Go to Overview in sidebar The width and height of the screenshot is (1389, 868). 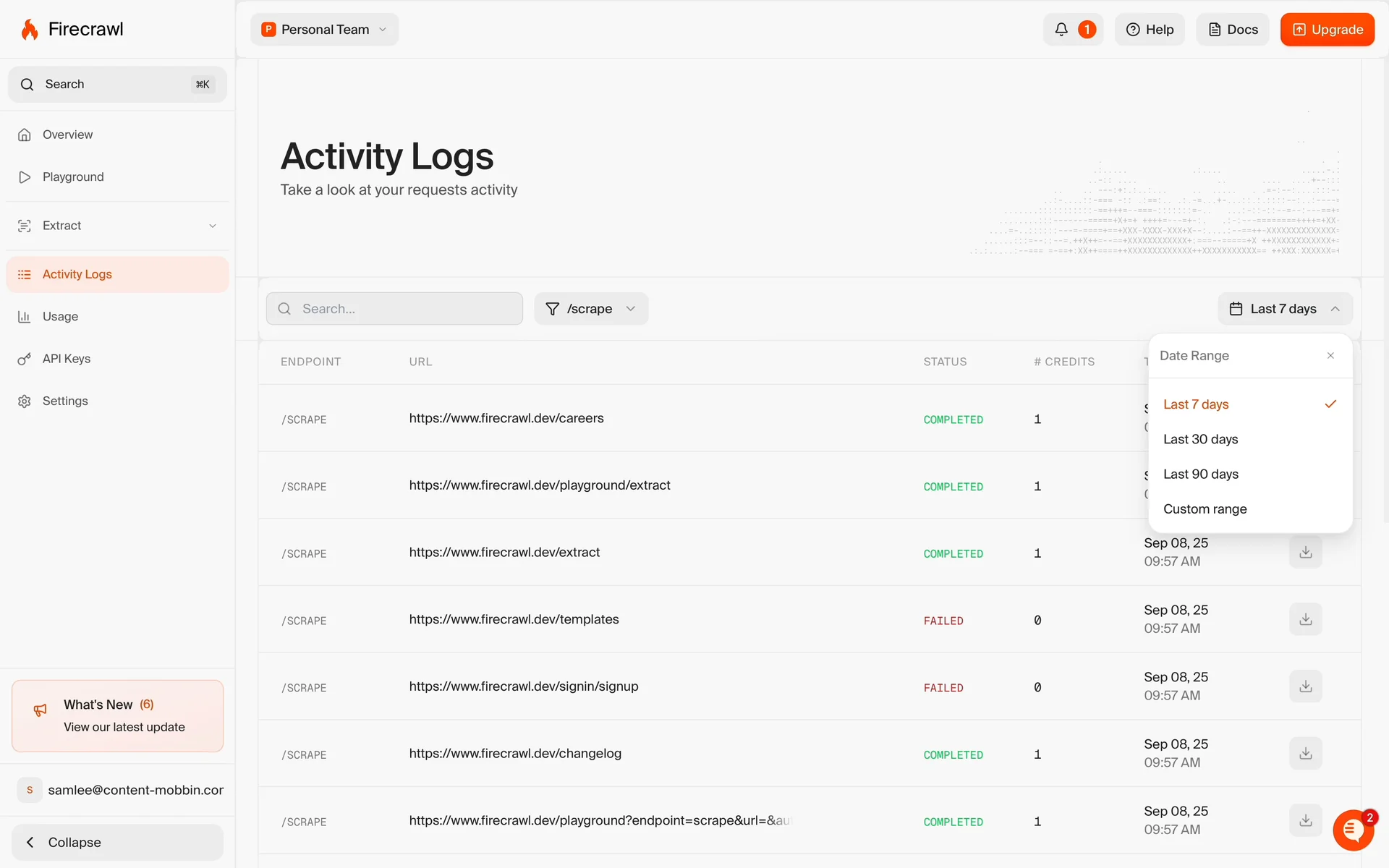pyautogui.click(x=67, y=135)
